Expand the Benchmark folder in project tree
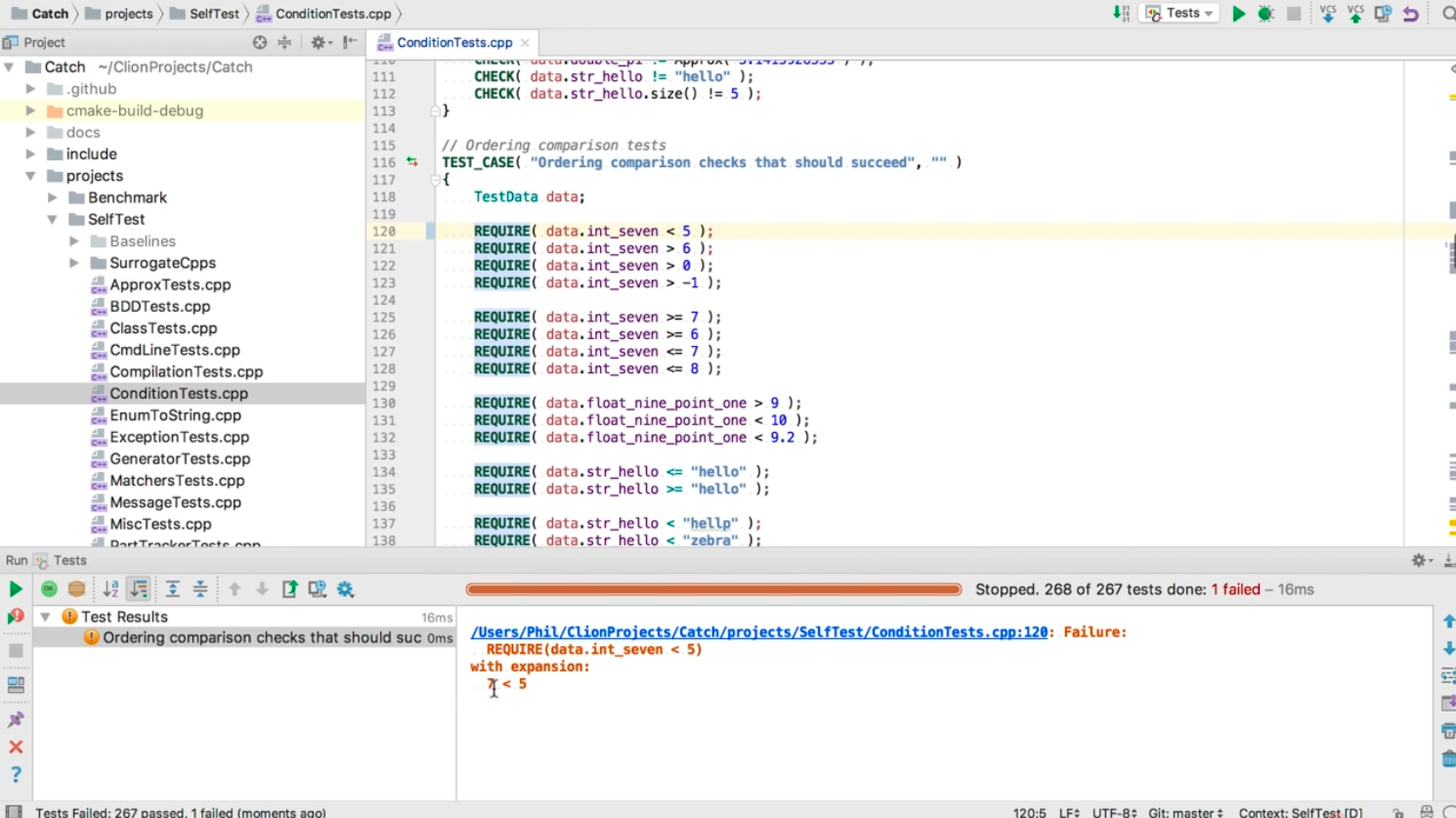This screenshot has height=818, width=1456. pyautogui.click(x=53, y=197)
